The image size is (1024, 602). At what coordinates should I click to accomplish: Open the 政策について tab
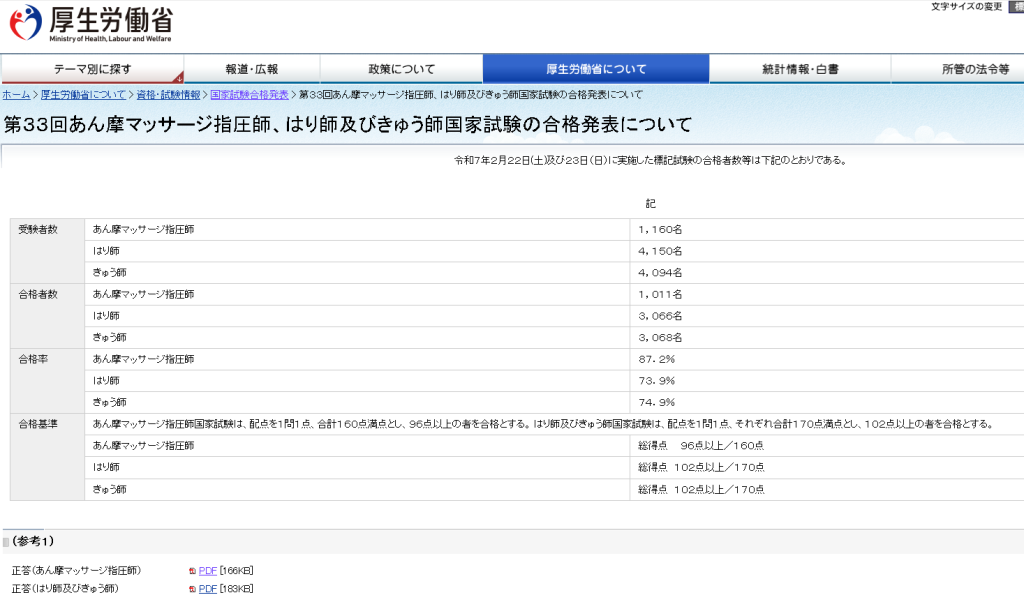point(401,69)
